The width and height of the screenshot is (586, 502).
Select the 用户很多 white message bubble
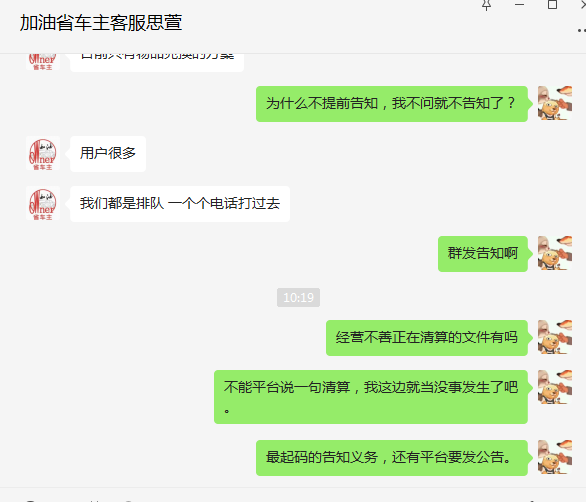point(108,154)
